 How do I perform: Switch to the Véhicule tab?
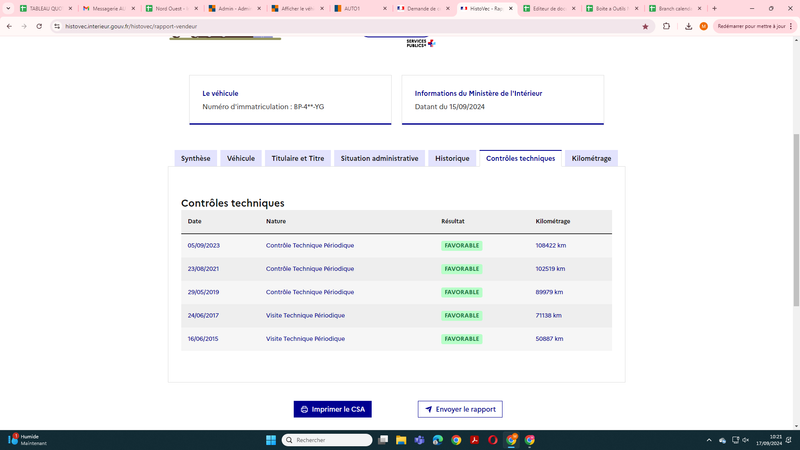tap(241, 158)
